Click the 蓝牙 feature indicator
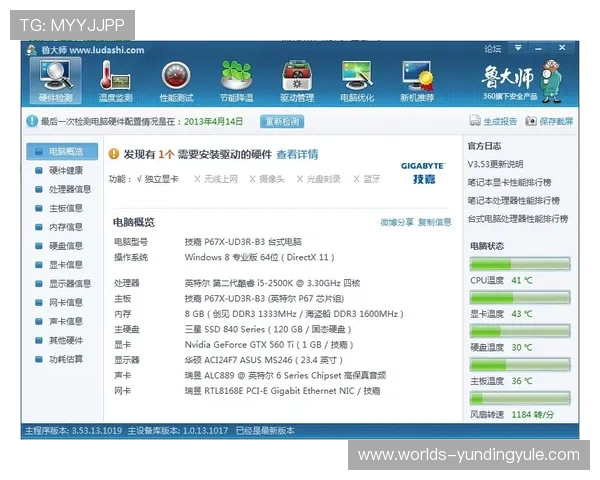 (367, 179)
